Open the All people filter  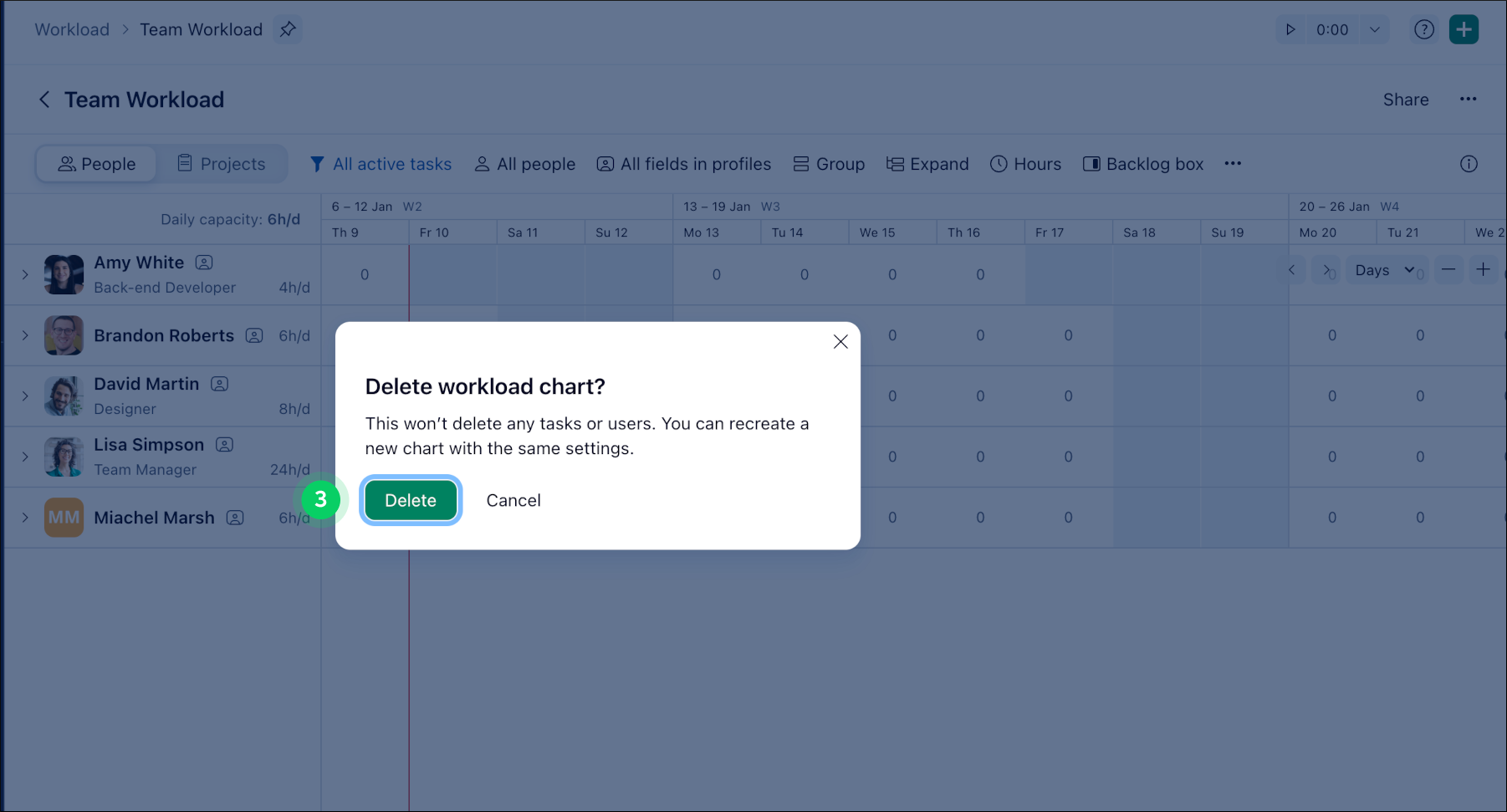pyautogui.click(x=525, y=164)
